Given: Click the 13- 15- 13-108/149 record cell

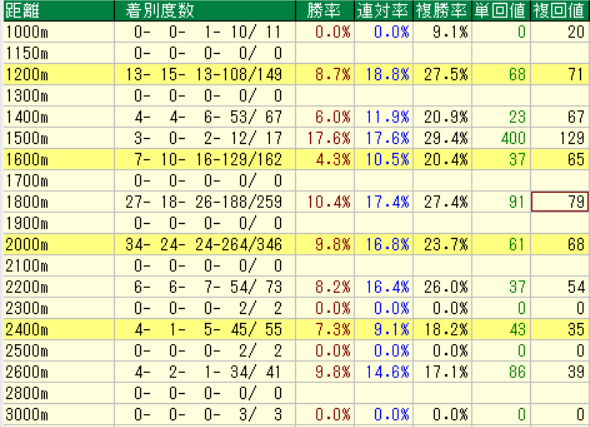Looking at the screenshot, I should click(205, 74).
